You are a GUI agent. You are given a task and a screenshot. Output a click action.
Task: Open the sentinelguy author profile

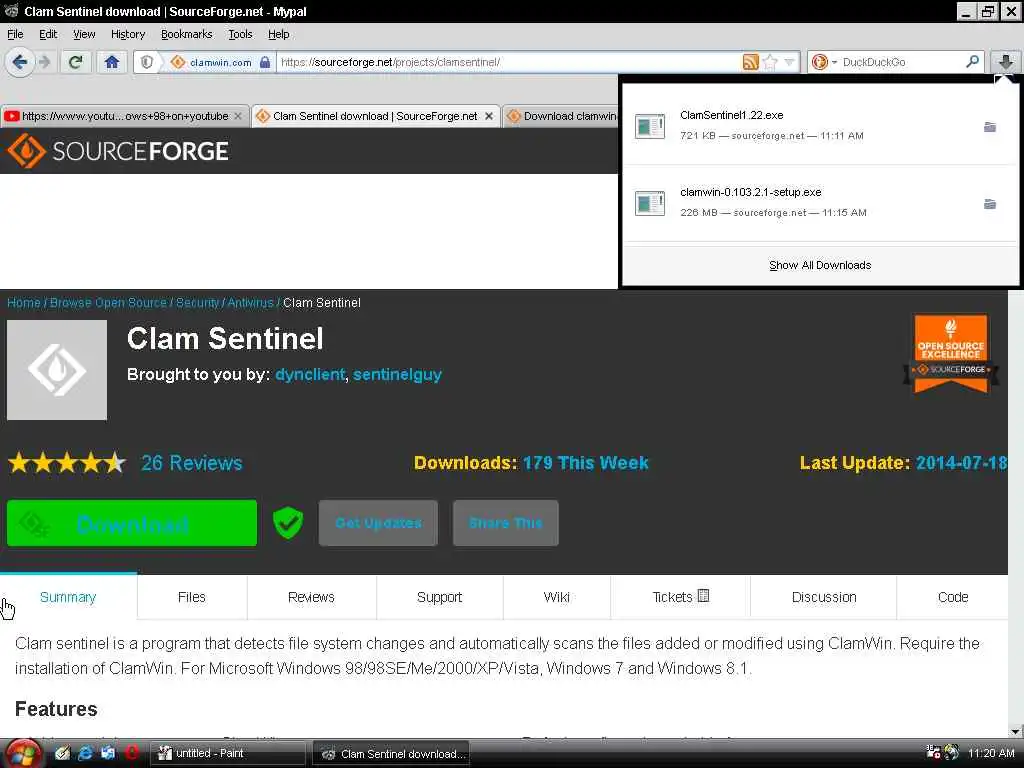397,374
